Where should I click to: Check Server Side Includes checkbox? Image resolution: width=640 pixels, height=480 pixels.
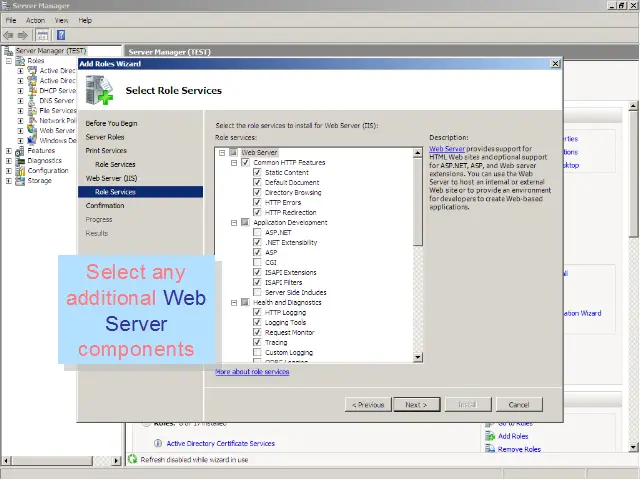point(257,292)
